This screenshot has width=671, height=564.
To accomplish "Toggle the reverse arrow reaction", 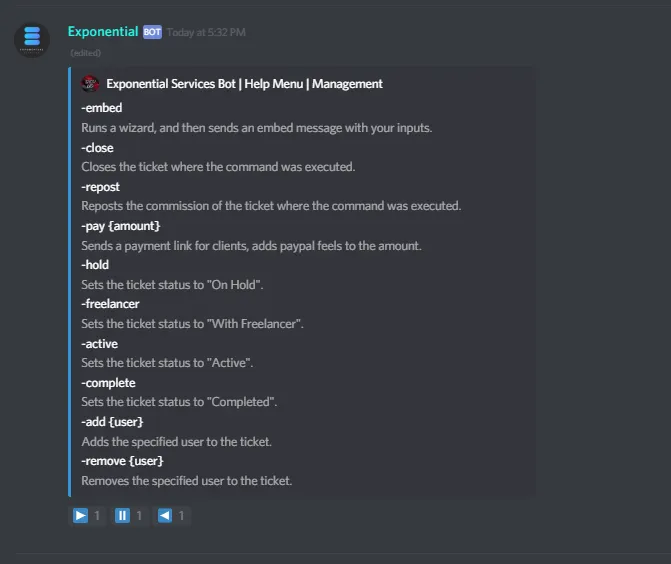I will click(171, 516).
